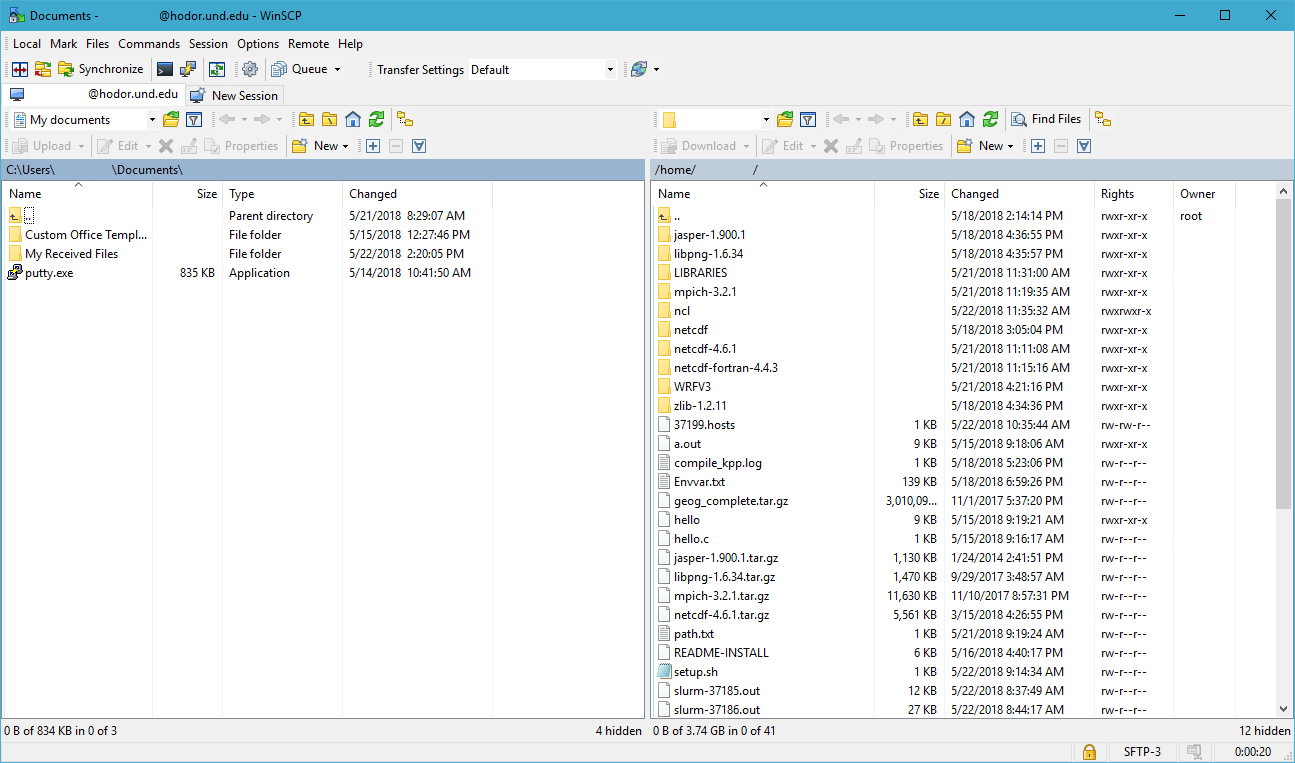Refresh the remote panel directory
This screenshot has height=763, width=1295.
pos(989,119)
